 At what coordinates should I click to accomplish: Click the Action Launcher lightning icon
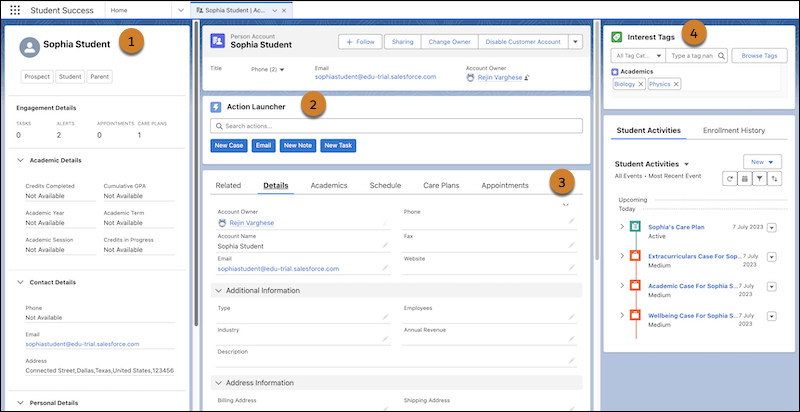point(216,107)
